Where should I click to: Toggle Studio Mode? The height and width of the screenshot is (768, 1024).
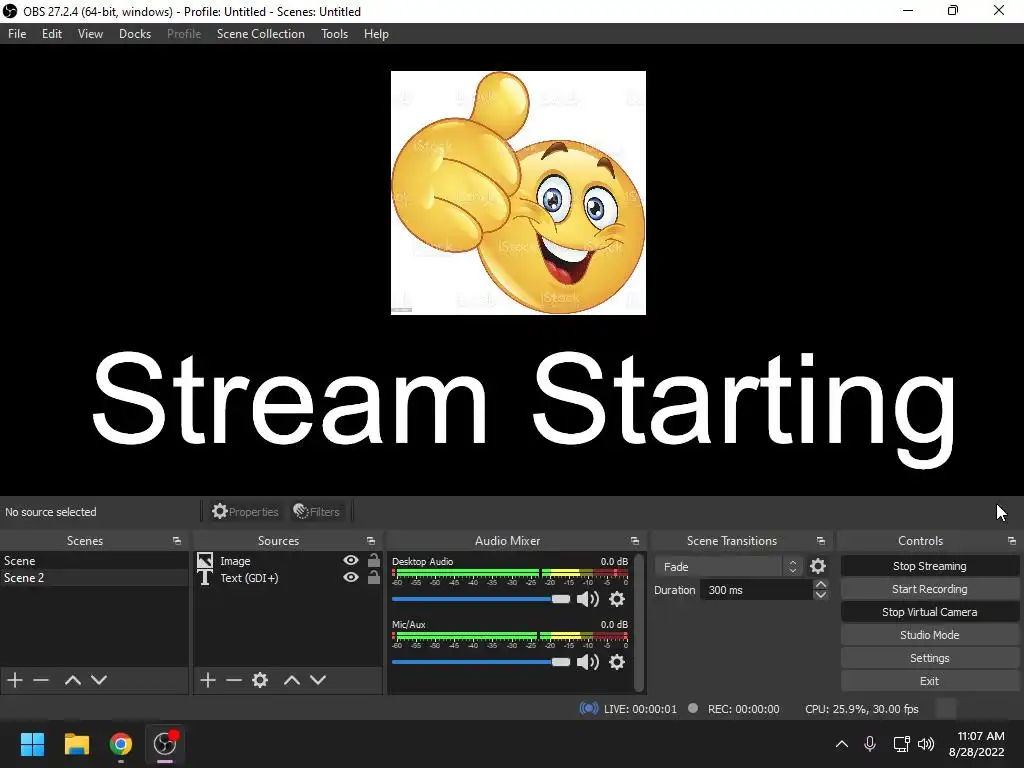click(x=929, y=635)
